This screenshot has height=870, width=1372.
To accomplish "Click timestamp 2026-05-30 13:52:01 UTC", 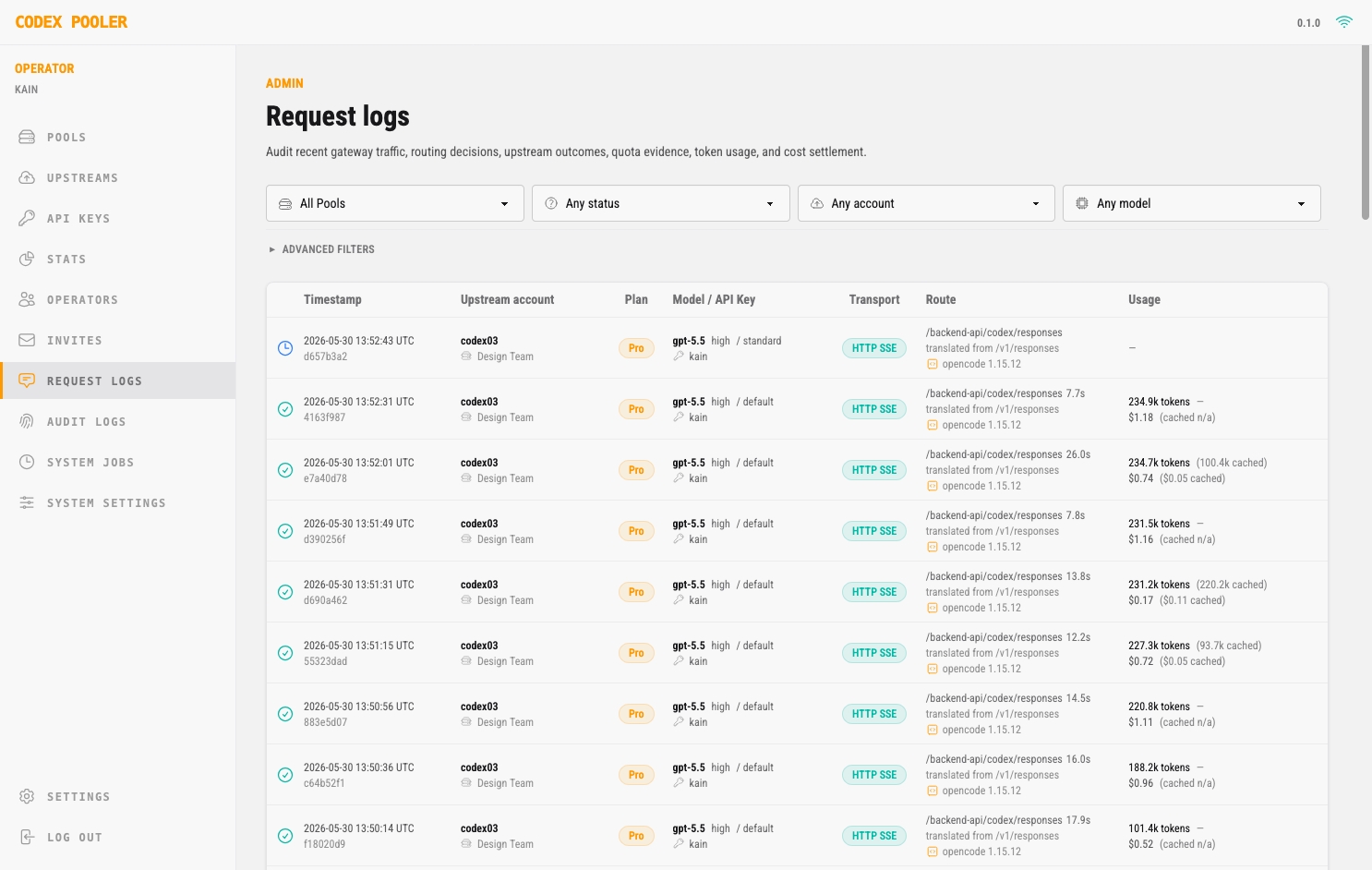I will point(359,463).
